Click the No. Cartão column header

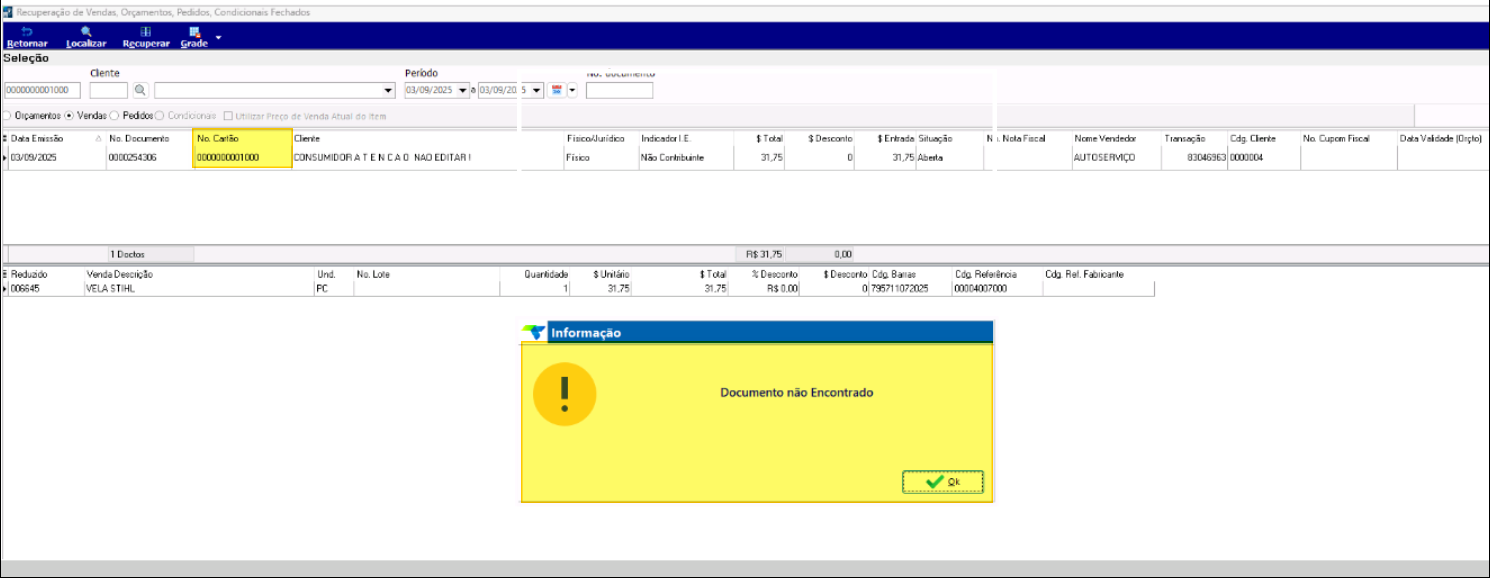(242, 138)
